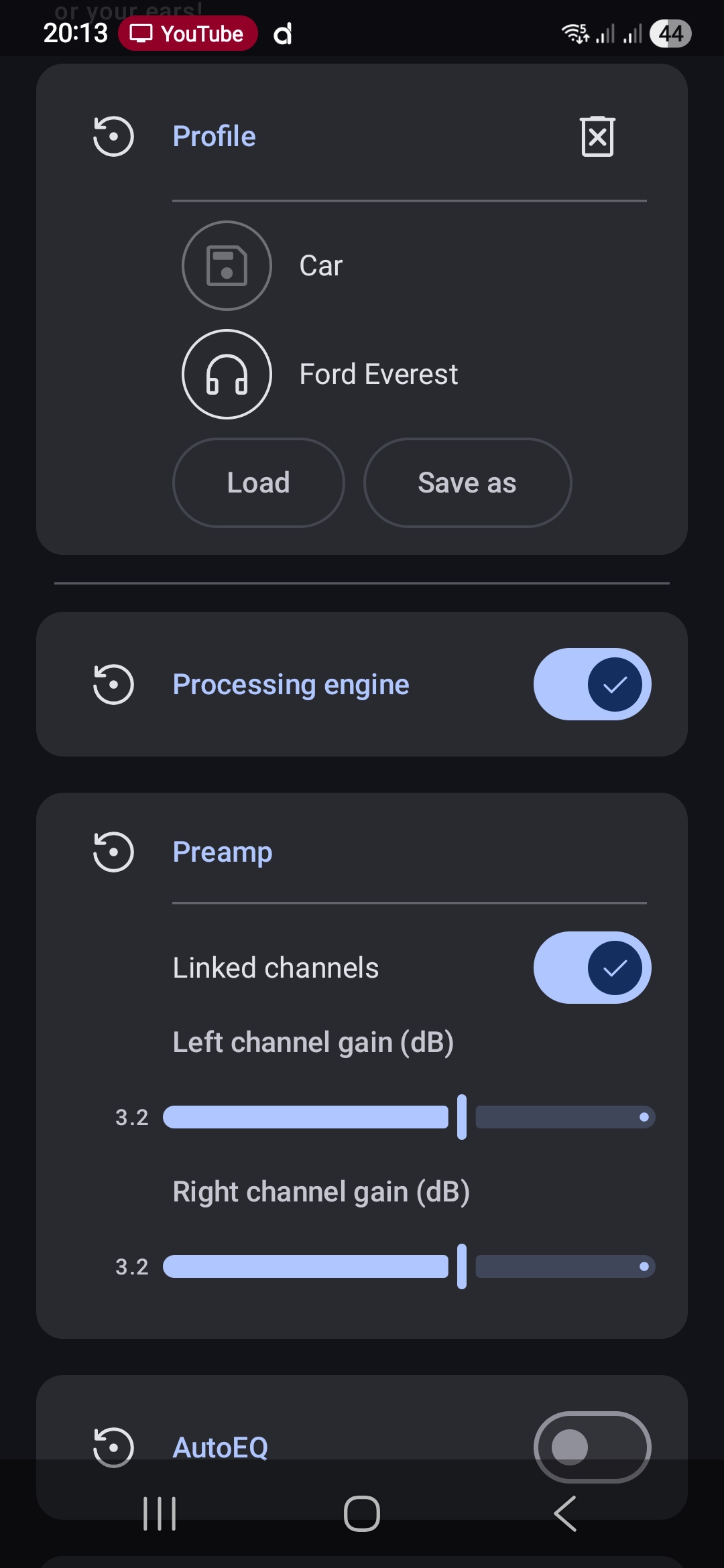Open recent apps from navigation bar
Image resolution: width=724 pixels, height=1568 pixels.
tap(160, 1514)
